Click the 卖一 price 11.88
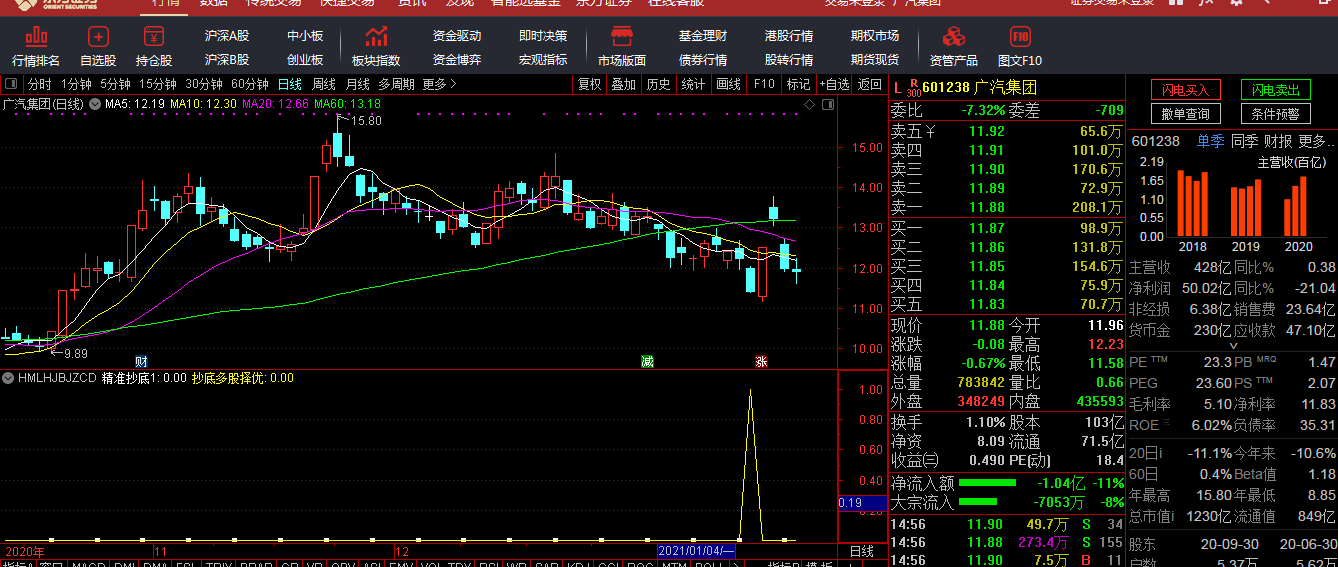Image resolution: width=1338 pixels, height=567 pixels. coord(987,207)
